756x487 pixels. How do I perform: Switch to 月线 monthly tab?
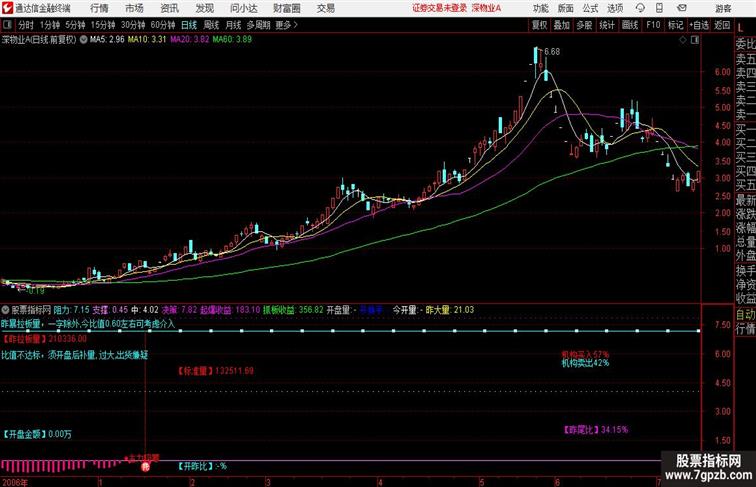coord(233,25)
